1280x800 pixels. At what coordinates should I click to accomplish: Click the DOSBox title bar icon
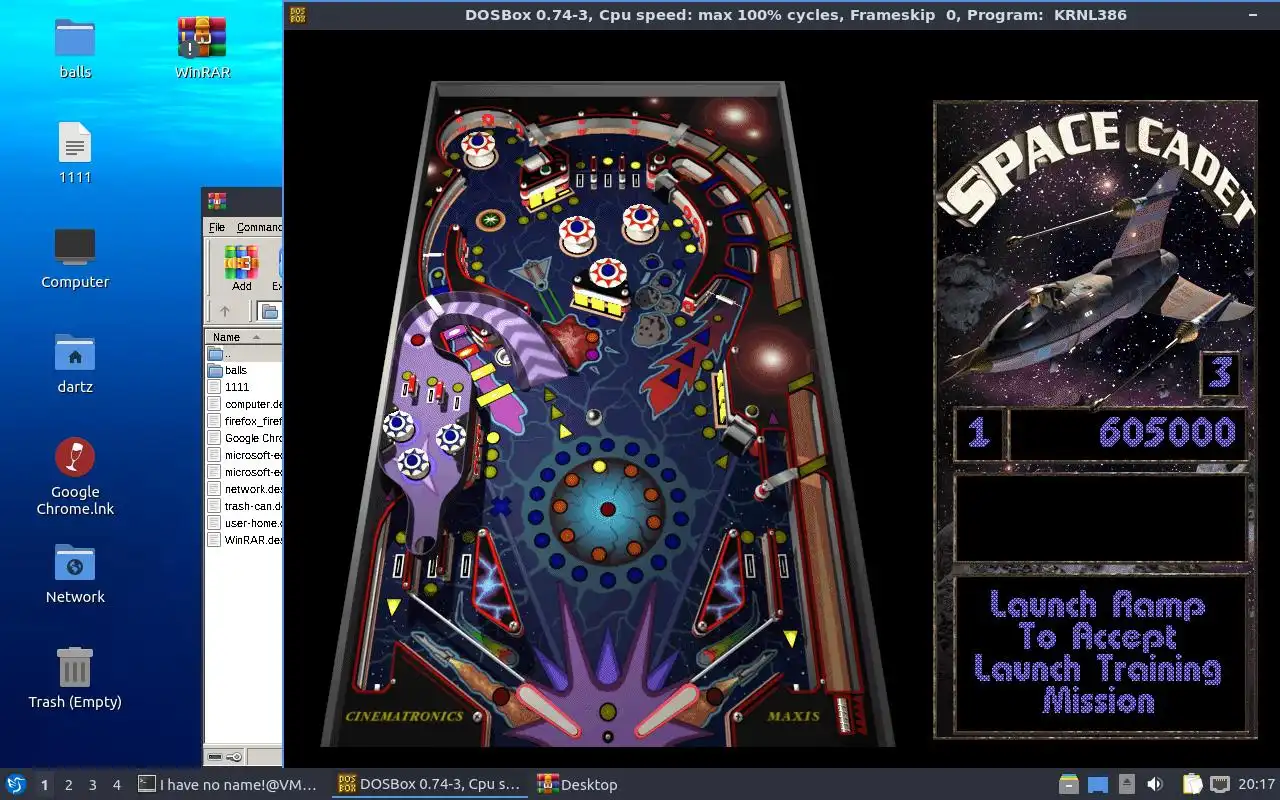click(298, 14)
